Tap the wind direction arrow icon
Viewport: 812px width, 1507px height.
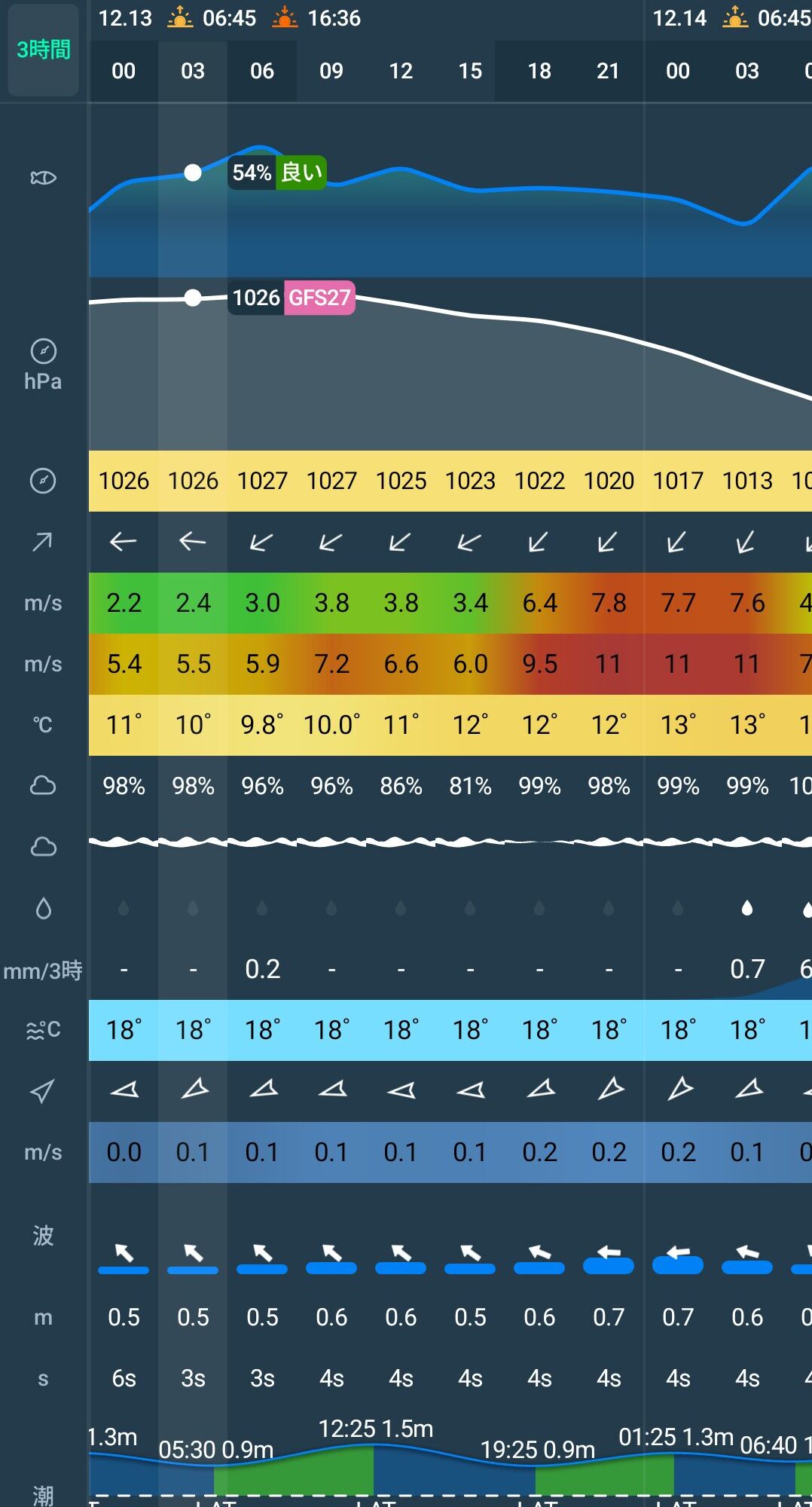[x=43, y=542]
